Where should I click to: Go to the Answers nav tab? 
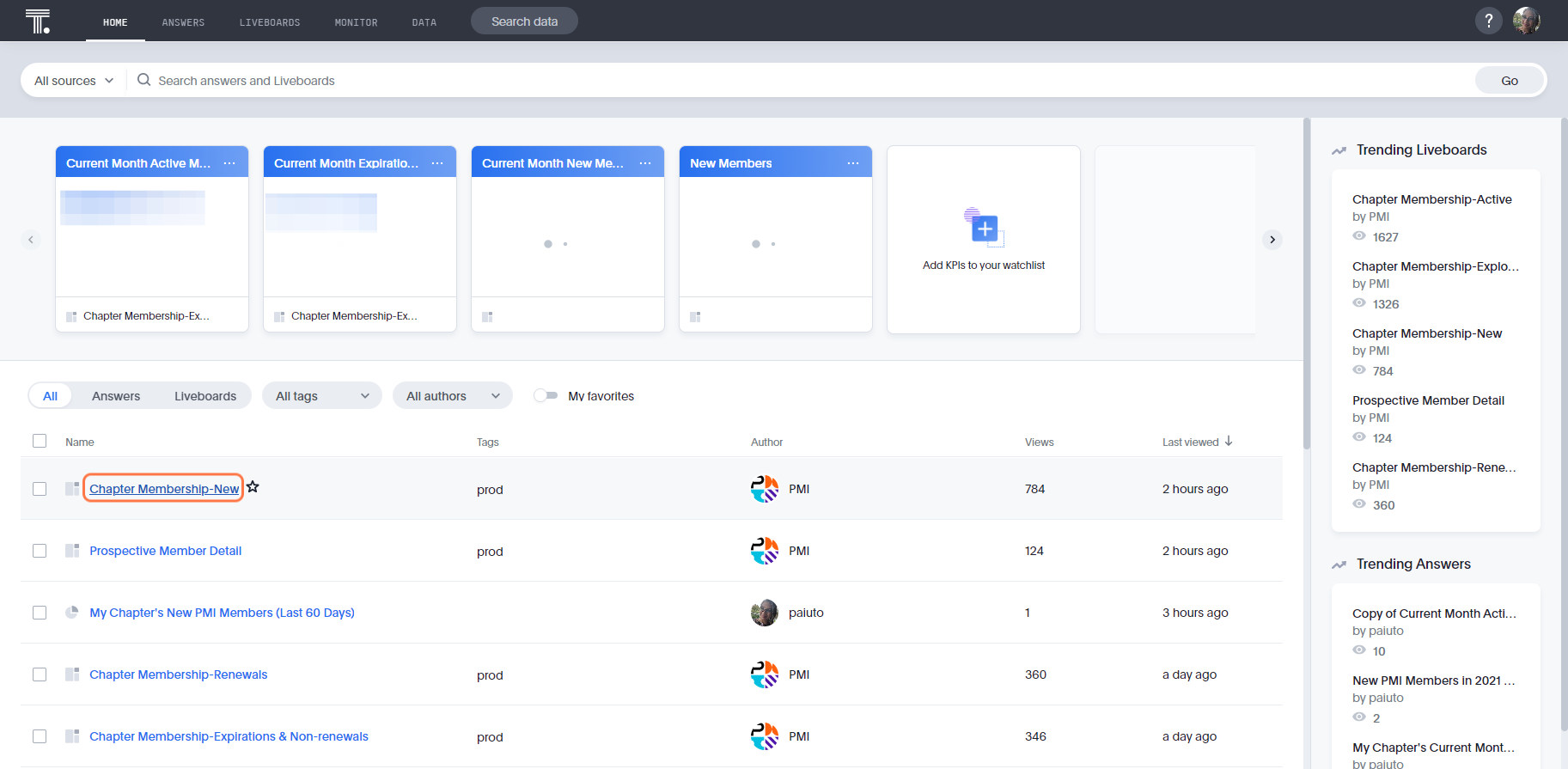coord(183,22)
